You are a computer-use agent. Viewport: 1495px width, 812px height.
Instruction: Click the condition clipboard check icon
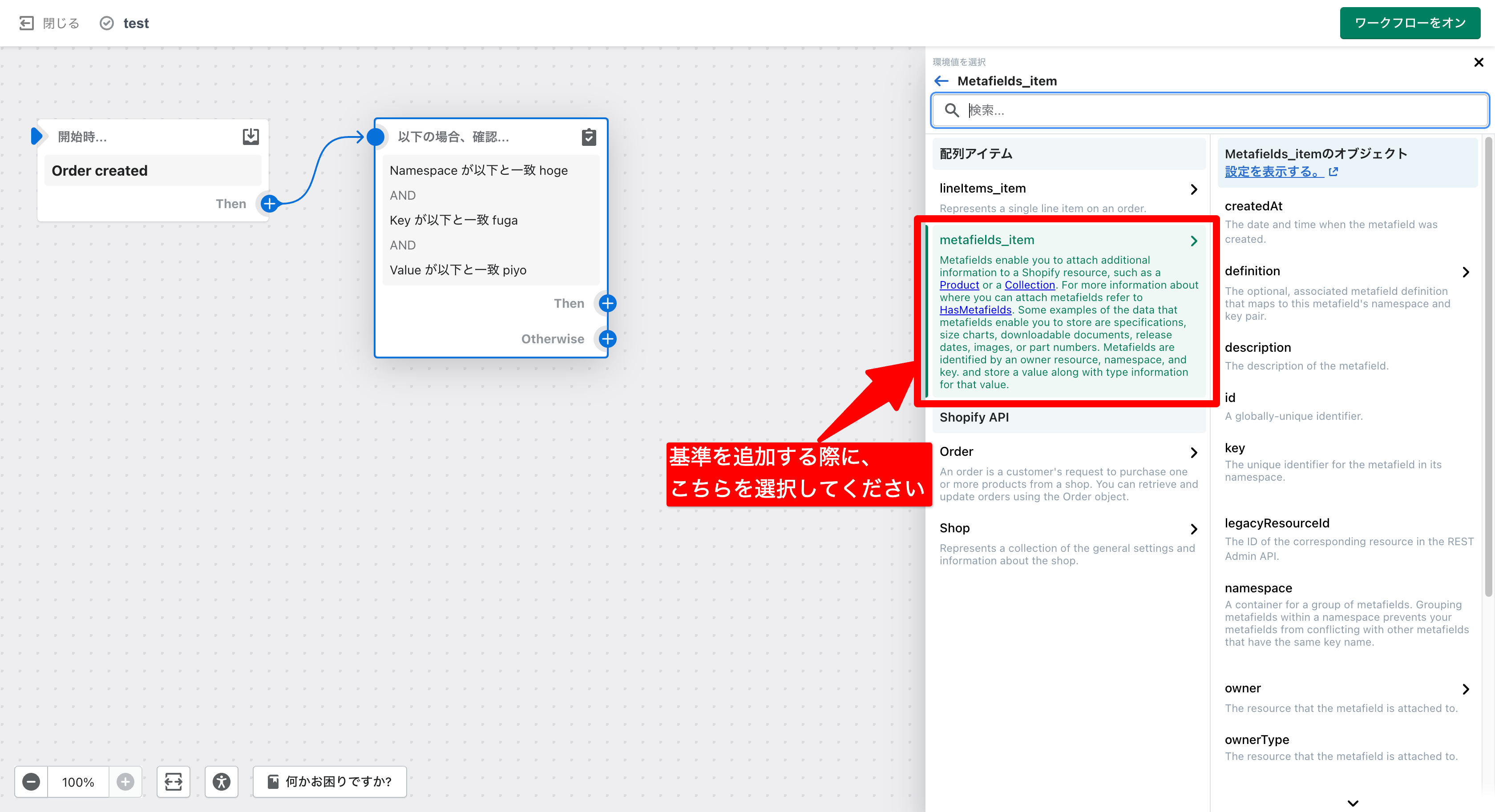point(589,137)
